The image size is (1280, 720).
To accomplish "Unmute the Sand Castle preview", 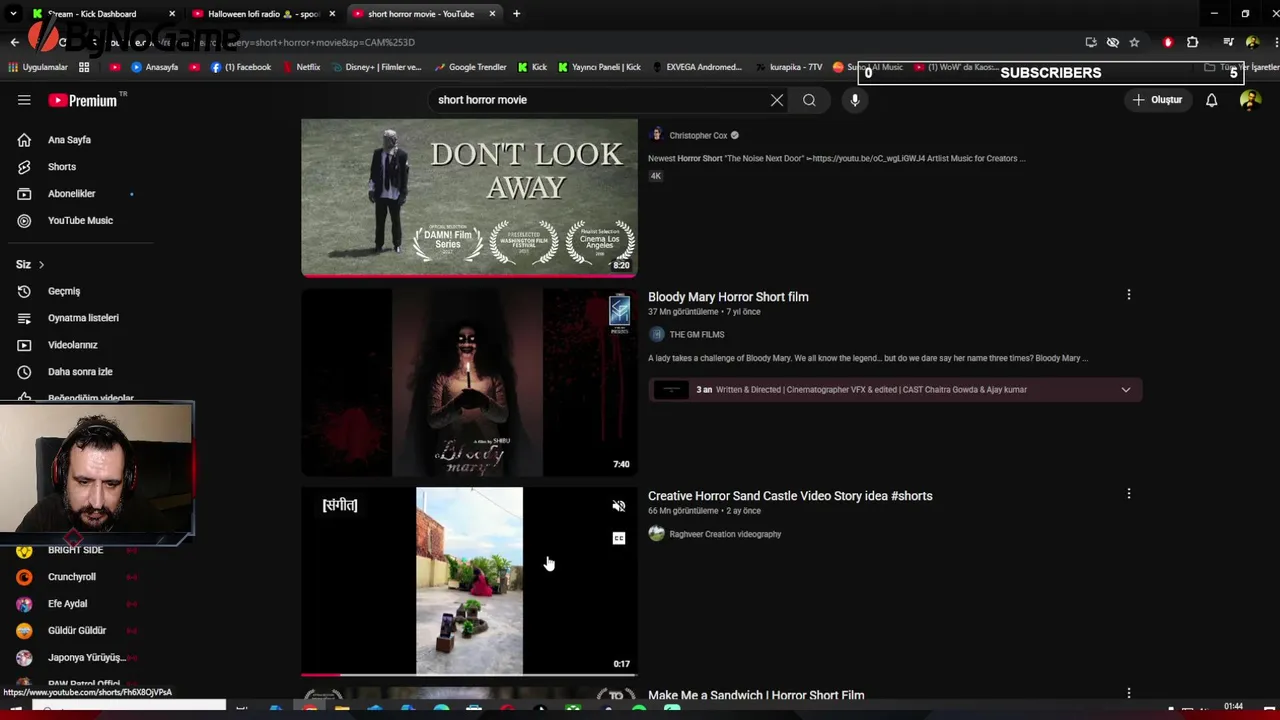I will pyautogui.click(x=618, y=507).
